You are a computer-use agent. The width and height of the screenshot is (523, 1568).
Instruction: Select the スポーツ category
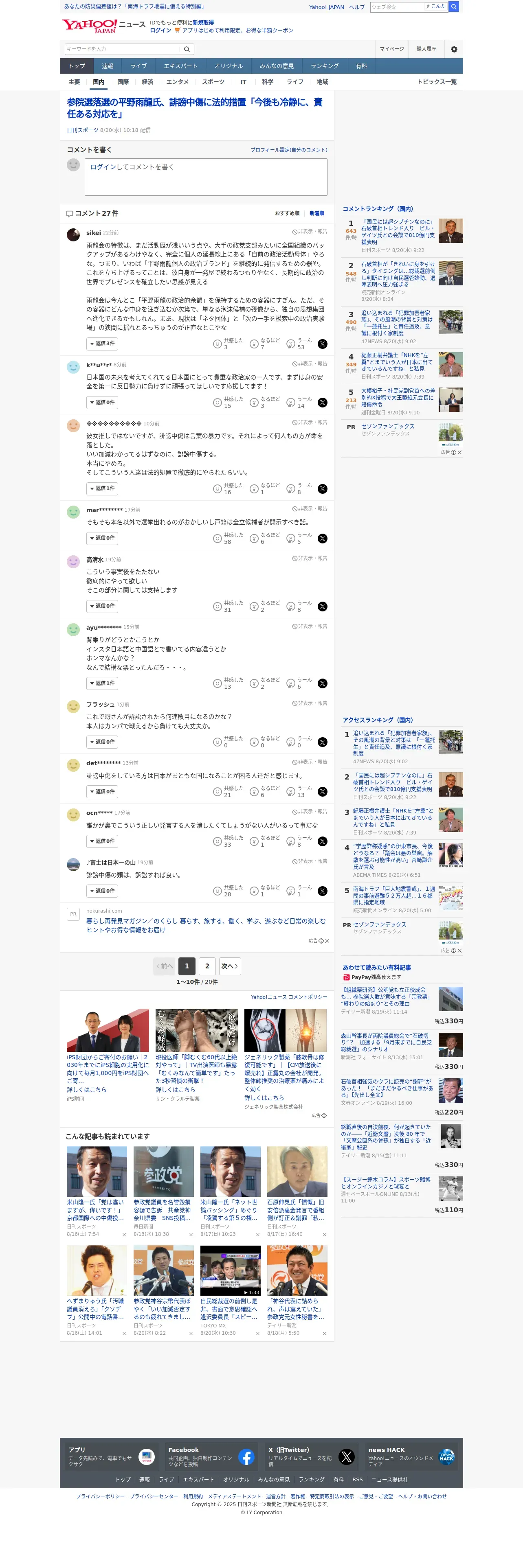[x=213, y=81]
